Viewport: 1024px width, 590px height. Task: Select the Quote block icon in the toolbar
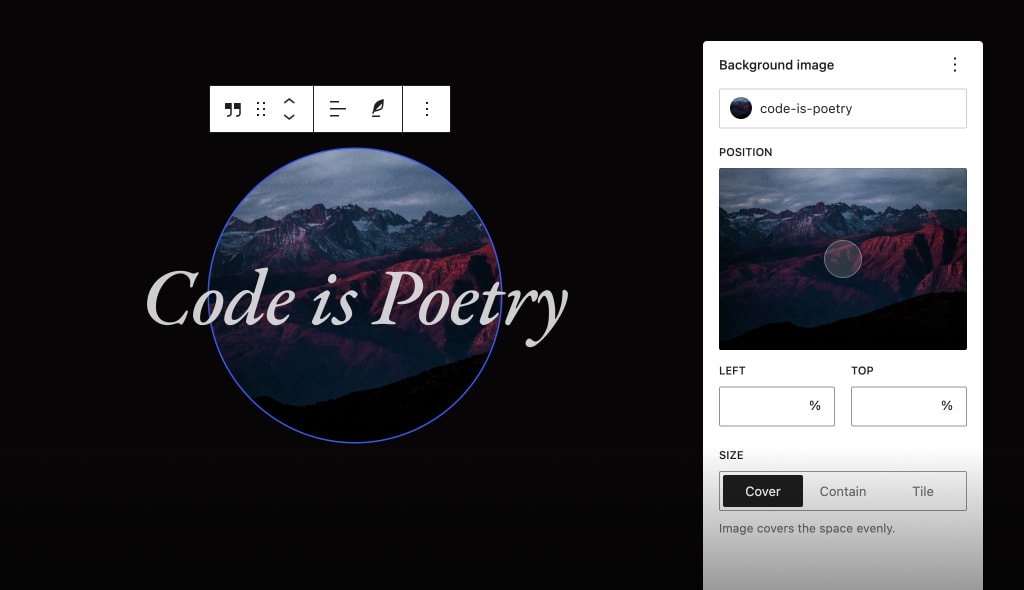point(233,108)
